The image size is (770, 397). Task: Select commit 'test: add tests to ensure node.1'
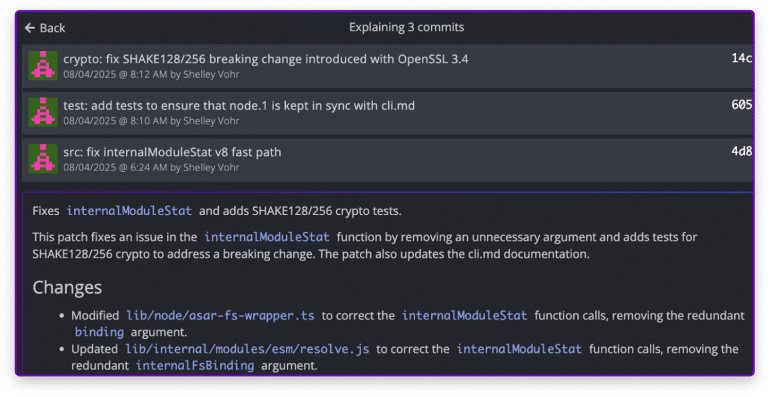click(387, 113)
